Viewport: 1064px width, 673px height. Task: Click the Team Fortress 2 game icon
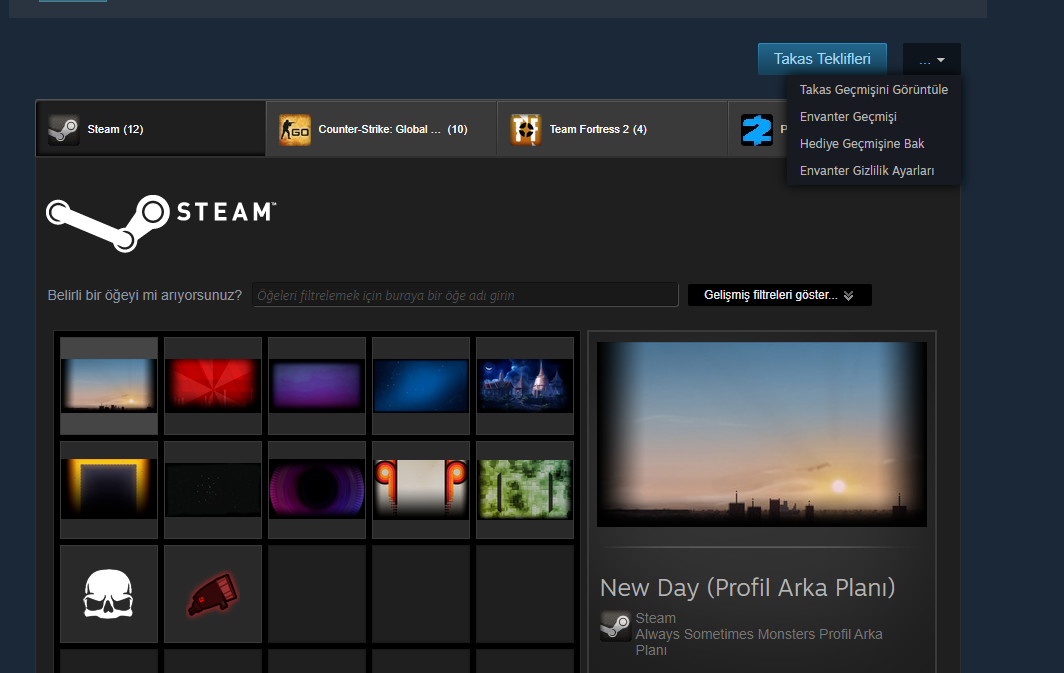coord(526,130)
